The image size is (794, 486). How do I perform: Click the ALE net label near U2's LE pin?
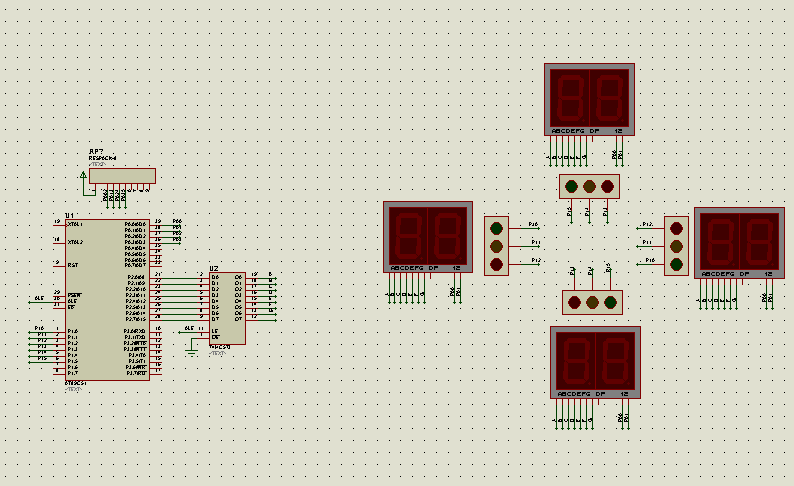189,329
